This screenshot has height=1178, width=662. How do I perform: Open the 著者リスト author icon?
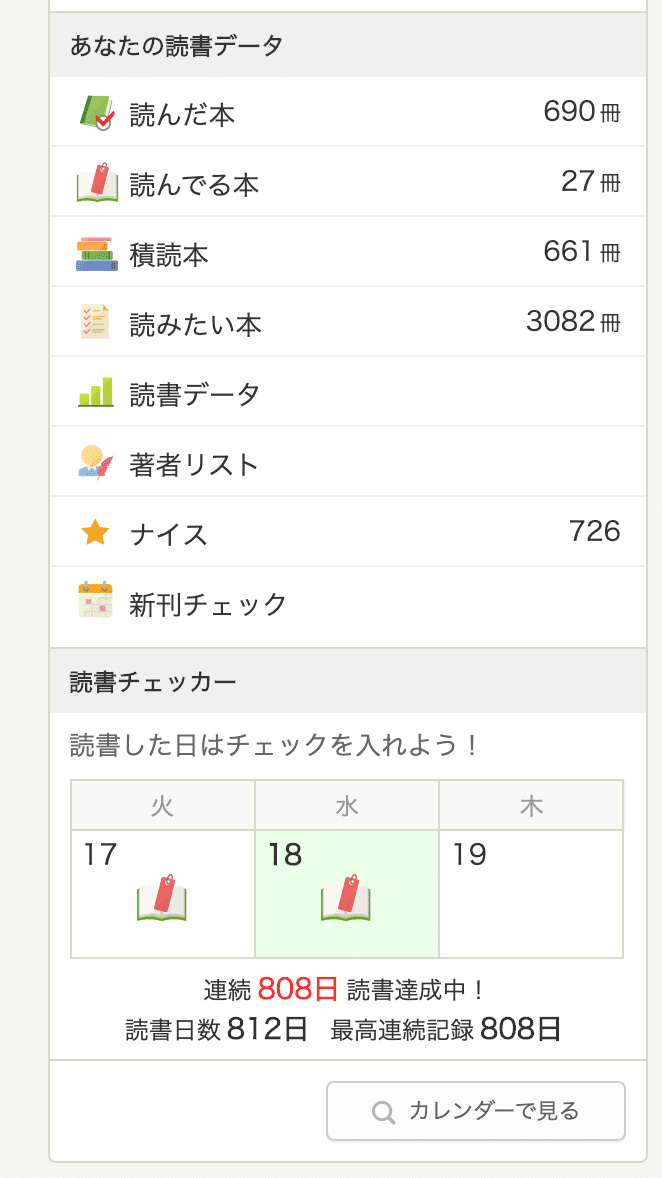[x=95, y=462]
